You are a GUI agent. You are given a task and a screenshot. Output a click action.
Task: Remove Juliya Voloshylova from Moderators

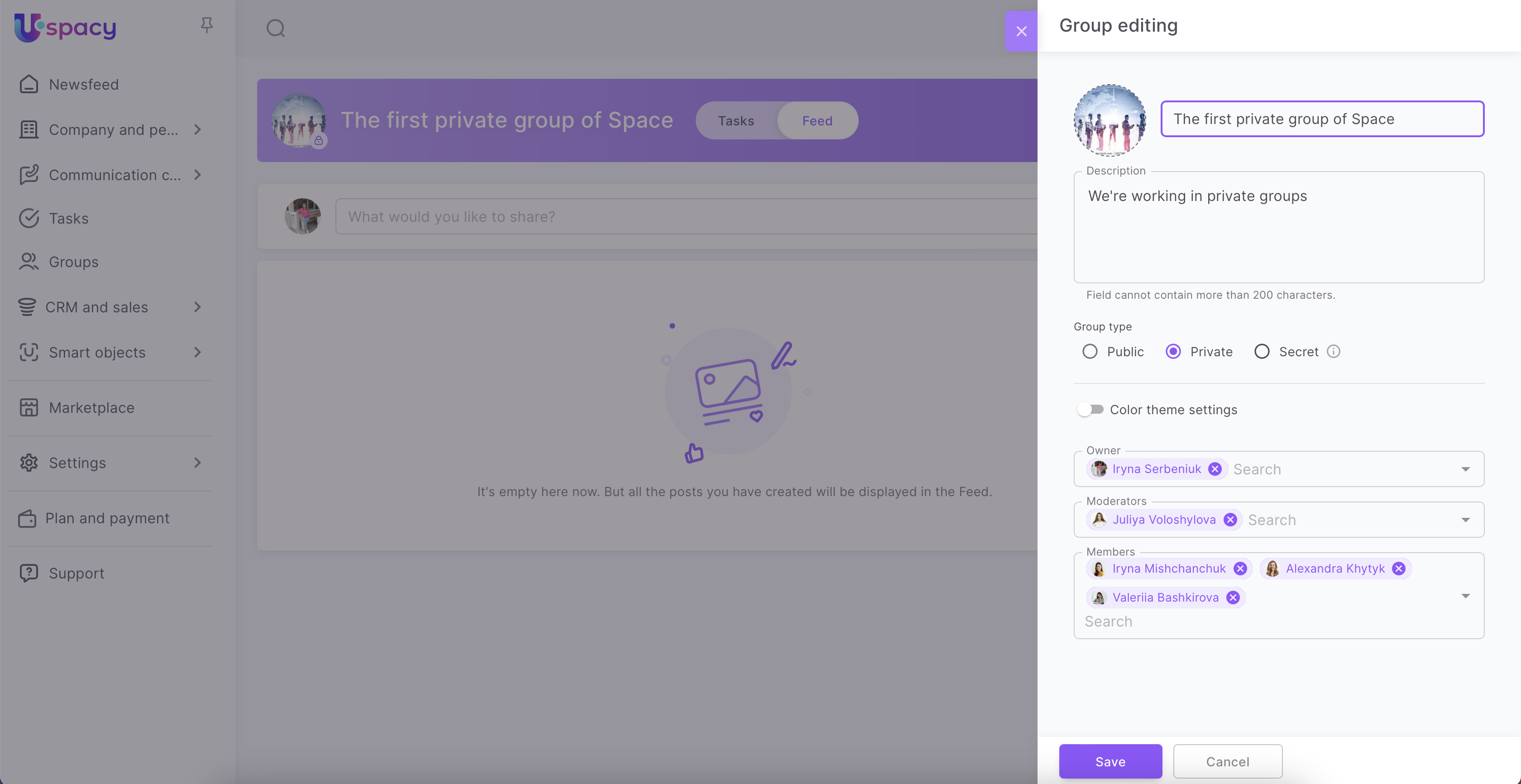(1230, 520)
